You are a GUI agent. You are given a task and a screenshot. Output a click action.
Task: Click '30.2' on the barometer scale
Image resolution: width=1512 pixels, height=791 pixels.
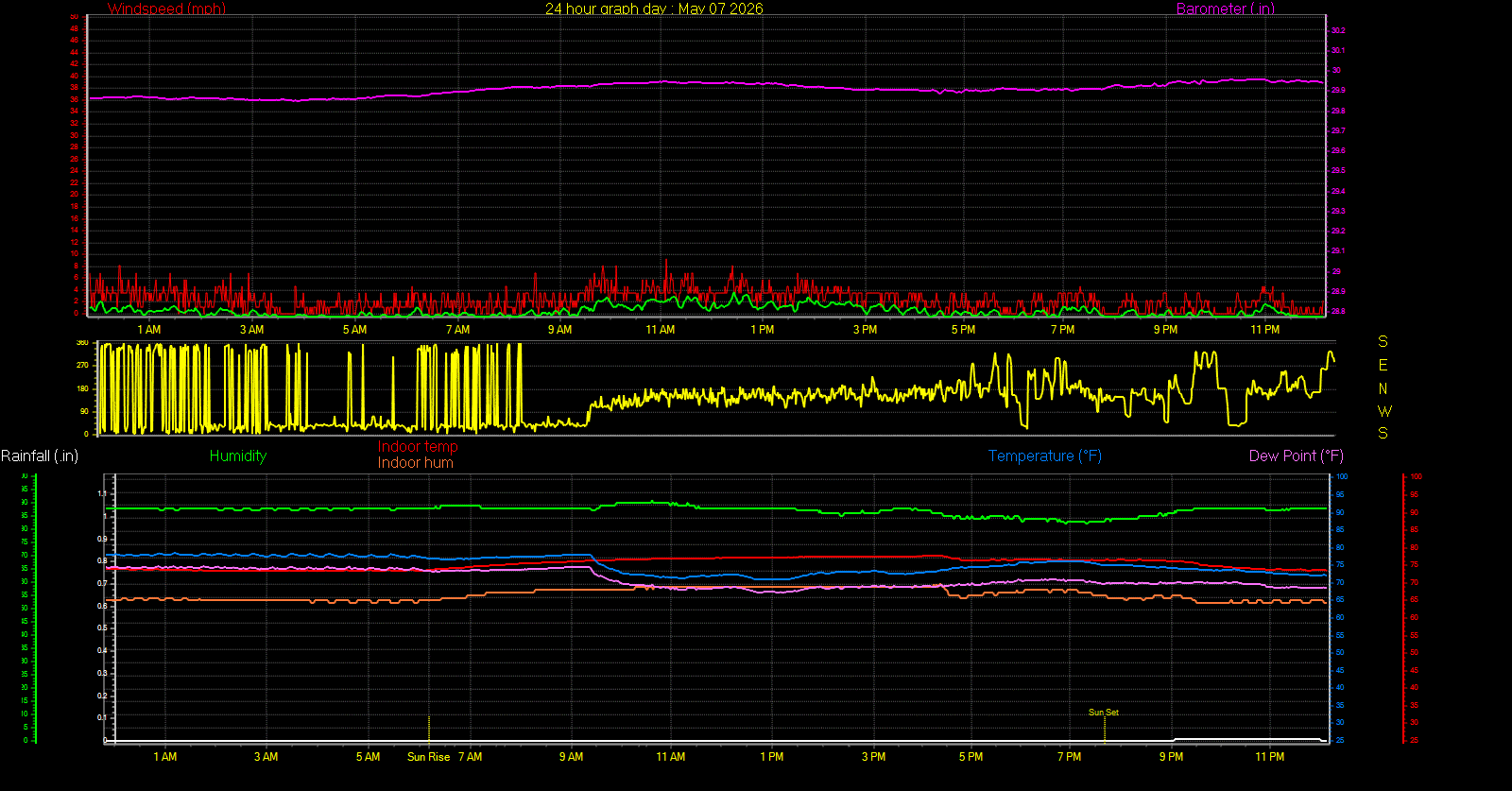tap(1338, 30)
